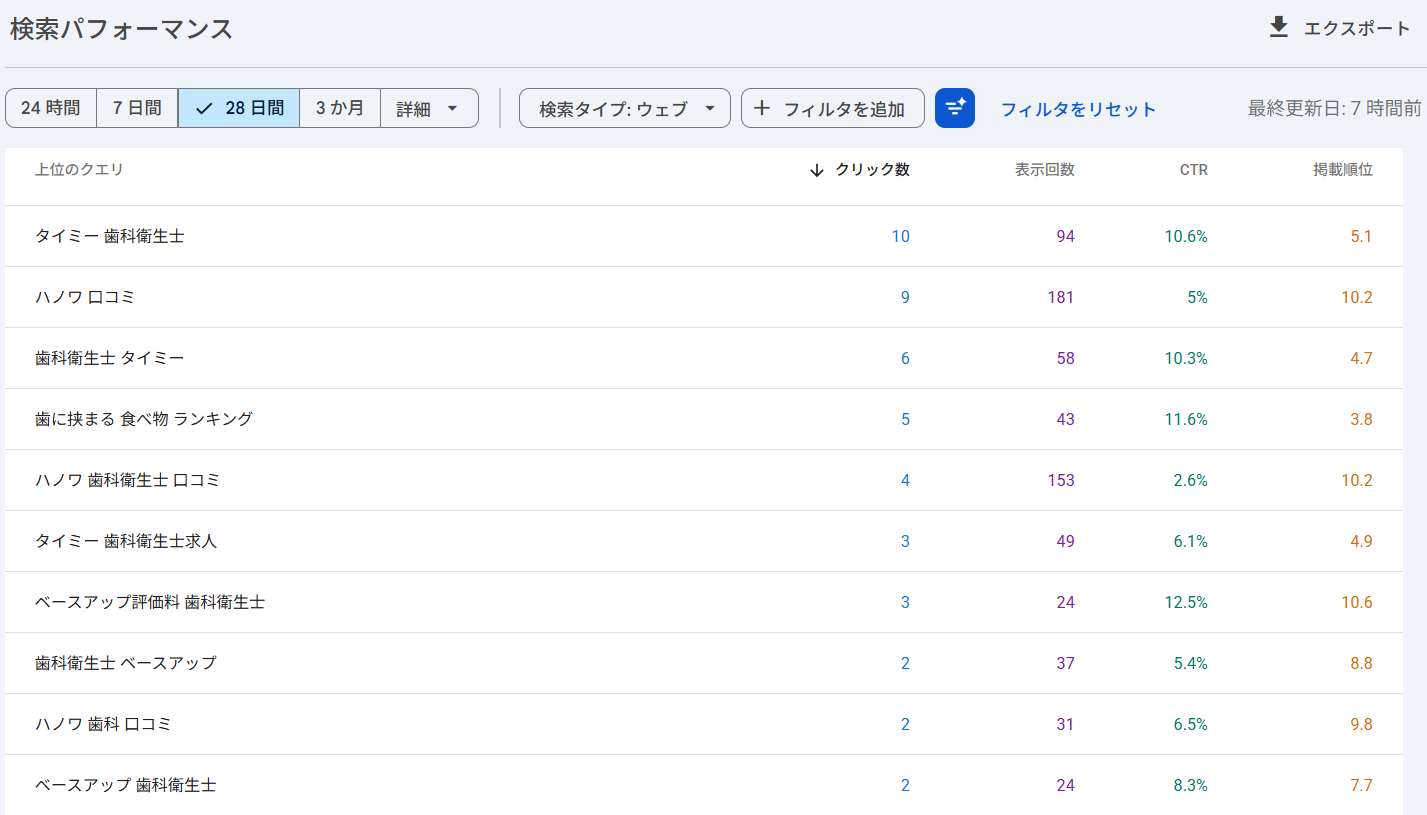Click the plus icon in フィルタを追加
Viewport: 1427px width, 815px height.
coord(762,108)
